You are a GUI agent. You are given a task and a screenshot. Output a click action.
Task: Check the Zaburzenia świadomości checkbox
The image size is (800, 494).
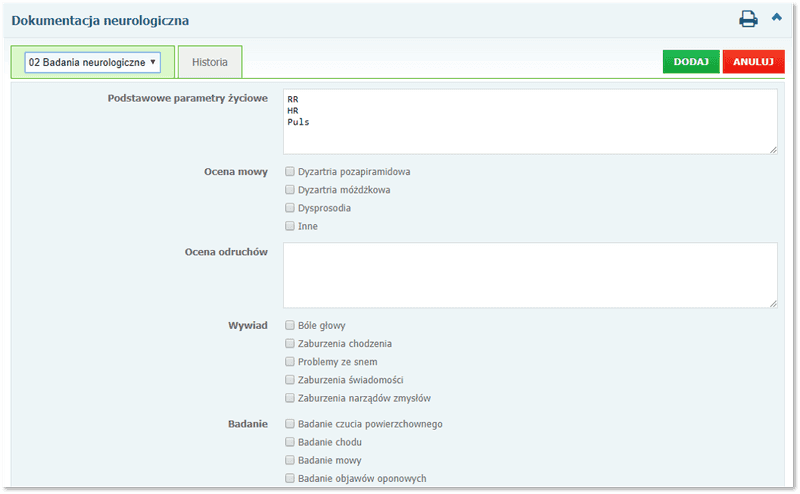coord(290,380)
